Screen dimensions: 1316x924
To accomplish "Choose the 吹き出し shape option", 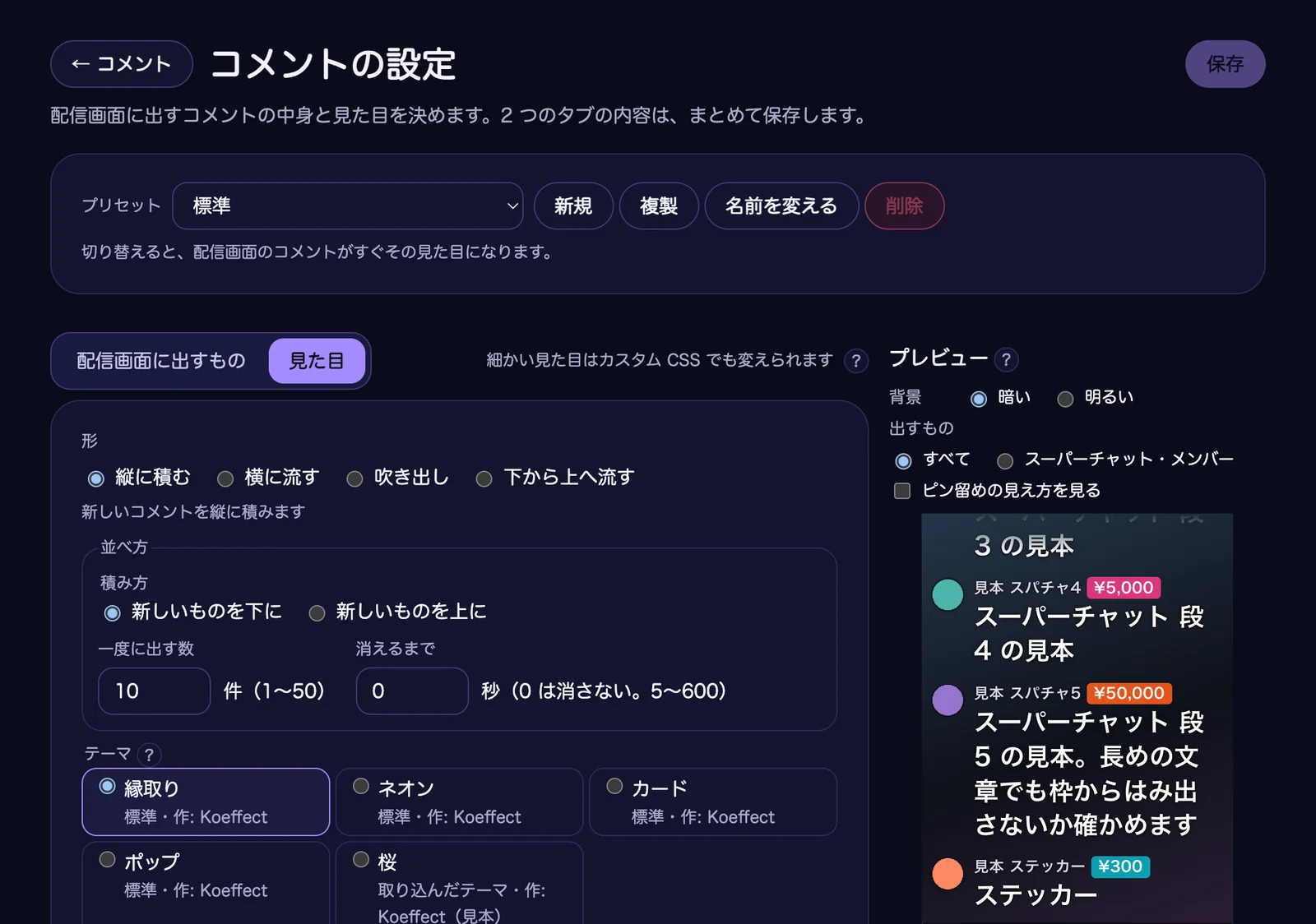I will pos(398,478).
